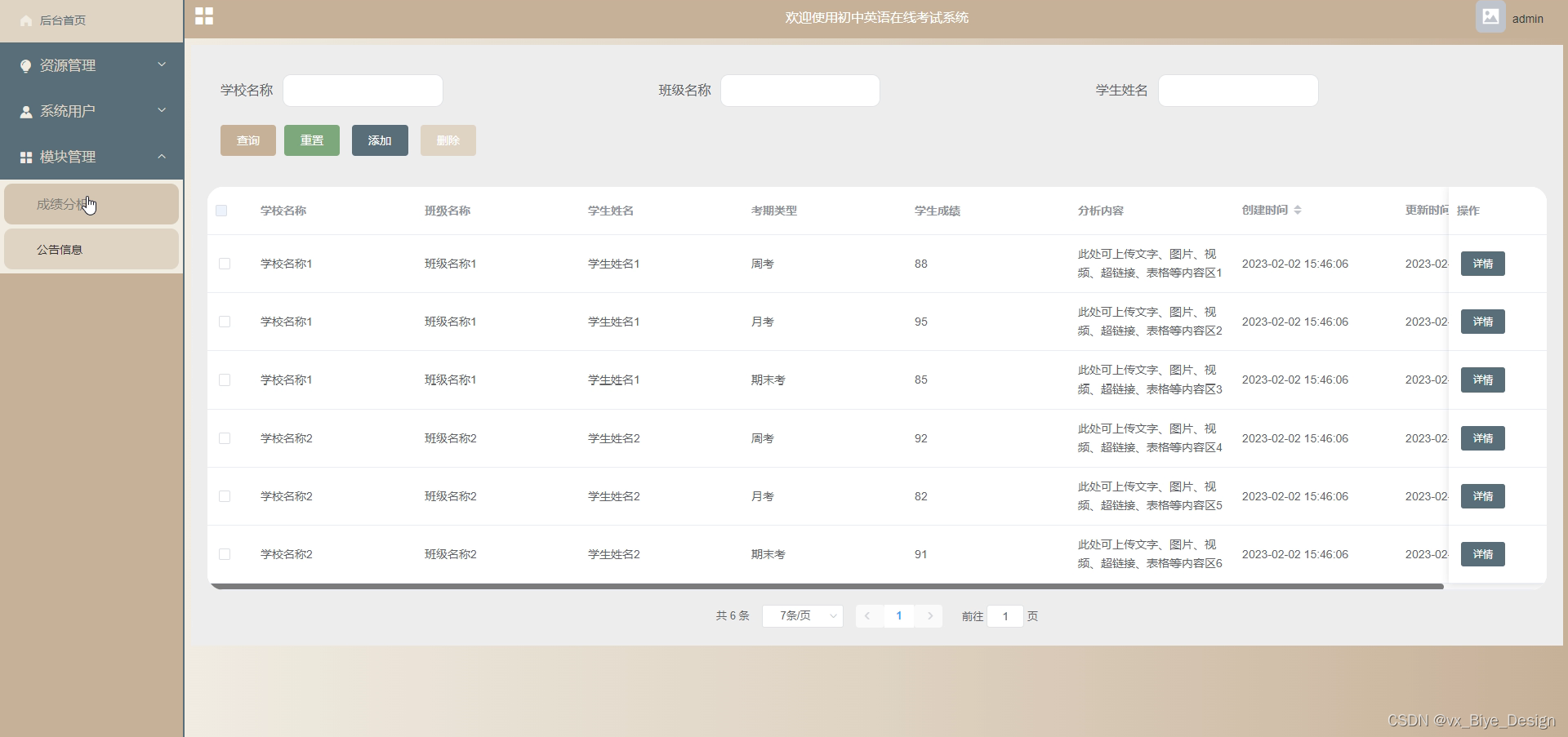
Task: Click the horizontal scrollbar under the table
Action: [826, 586]
